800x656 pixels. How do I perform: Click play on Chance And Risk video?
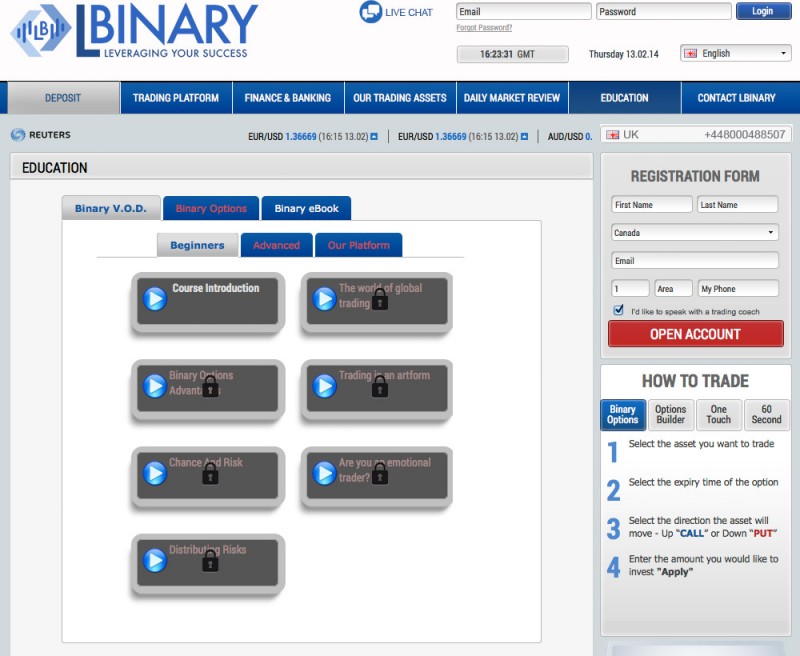(x=155, y=473)
